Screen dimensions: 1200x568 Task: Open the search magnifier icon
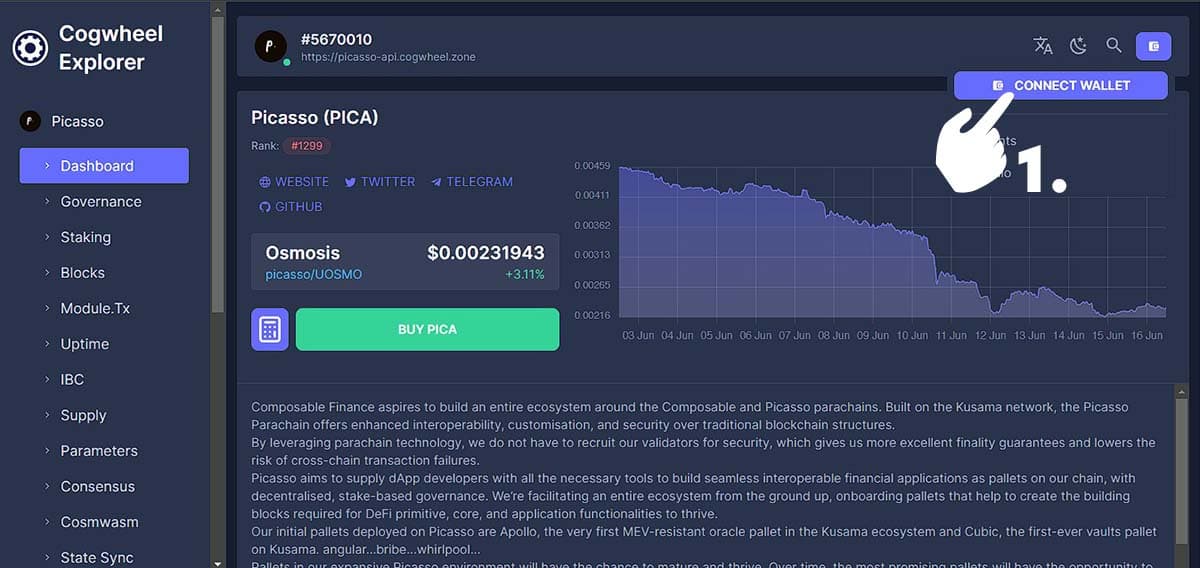click(1113, 46)
